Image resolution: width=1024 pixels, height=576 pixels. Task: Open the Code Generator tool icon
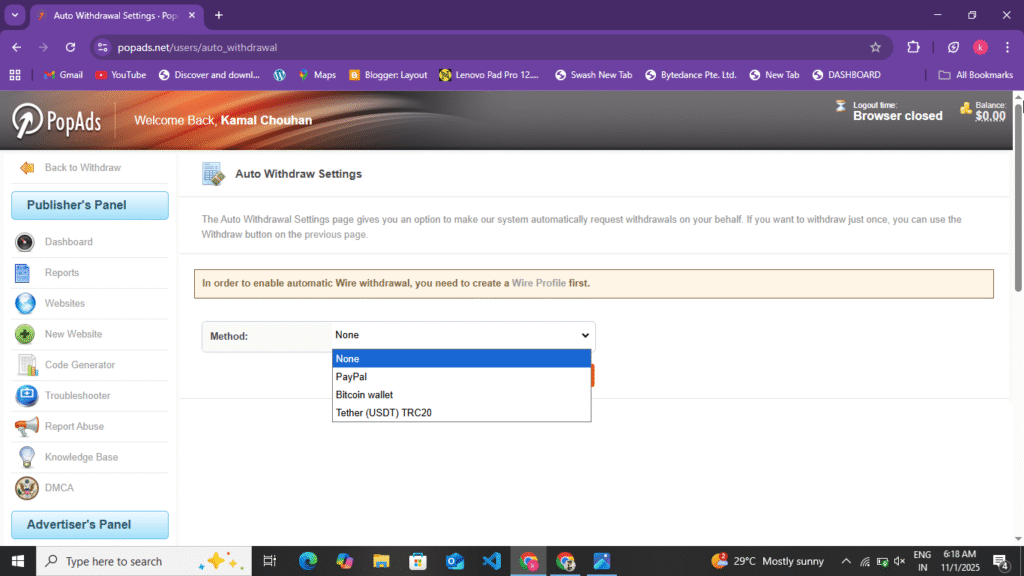pos(24,365)
